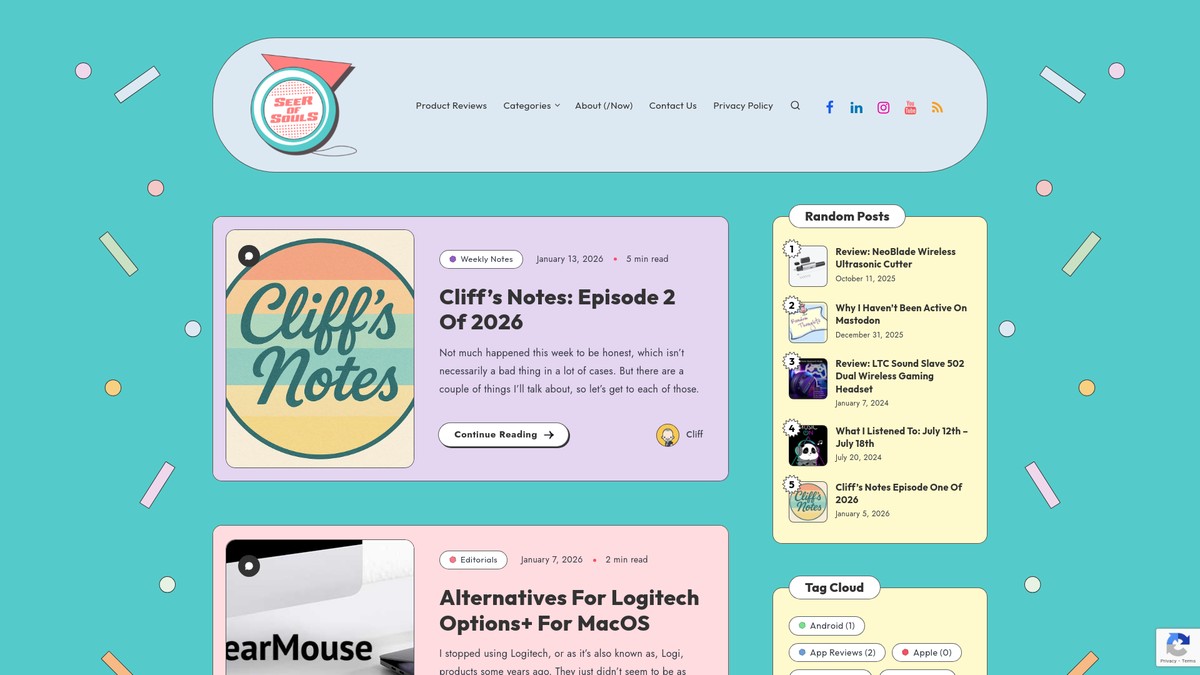Click the Tag Cloud widget heading
The width and height of the screenshot is (1200, 675).
point(834,587)
